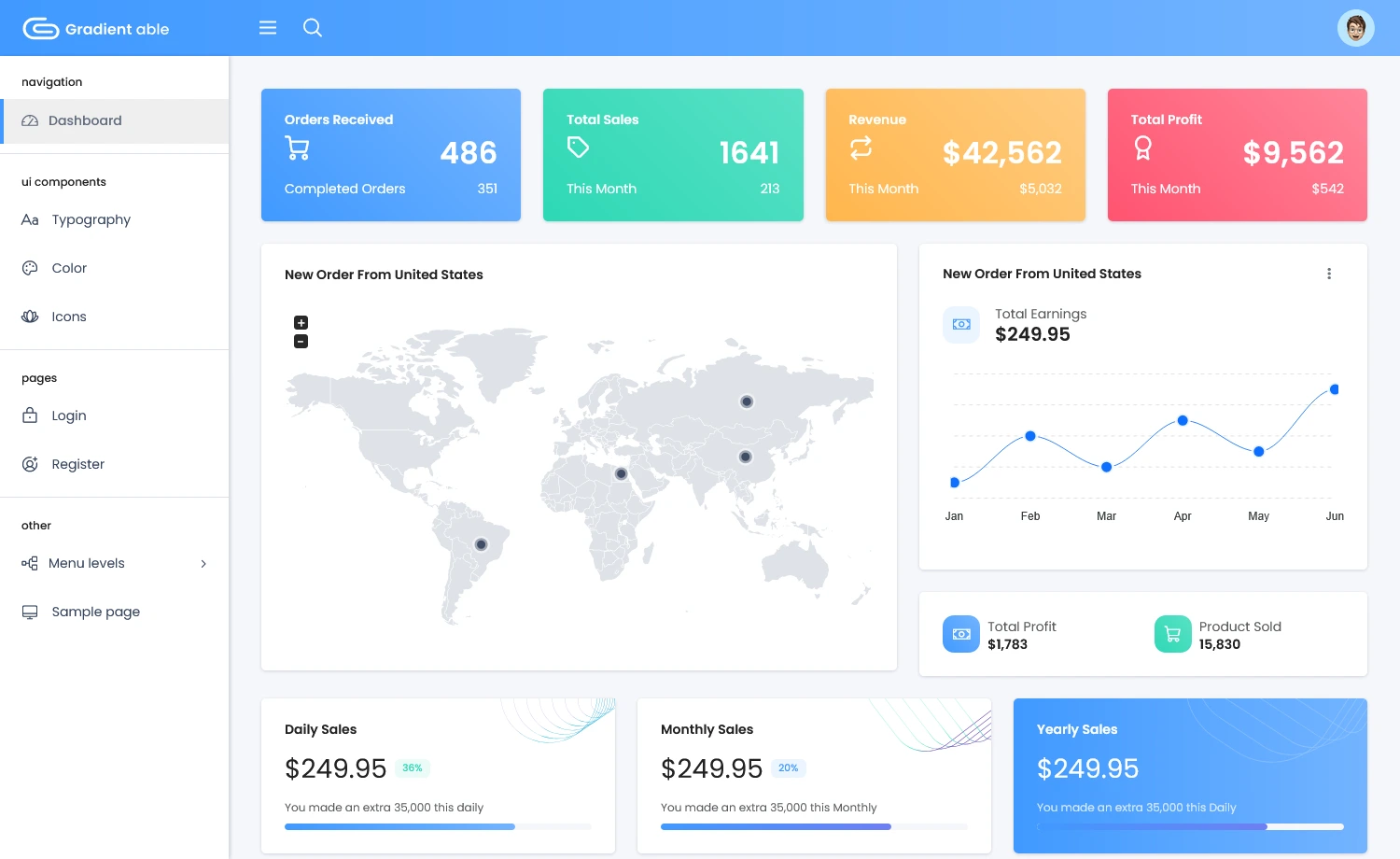Click the user avatar in header

tap(1355, 28)
